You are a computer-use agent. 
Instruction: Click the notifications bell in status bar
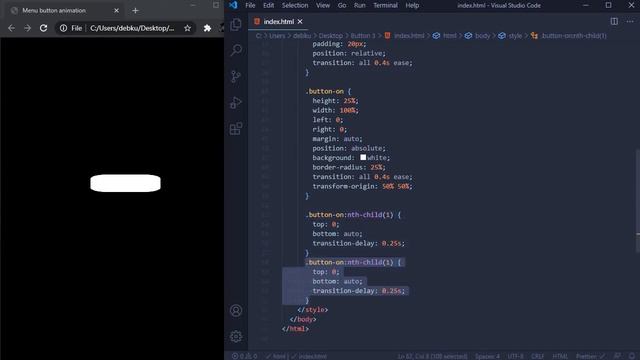(632, 356)
